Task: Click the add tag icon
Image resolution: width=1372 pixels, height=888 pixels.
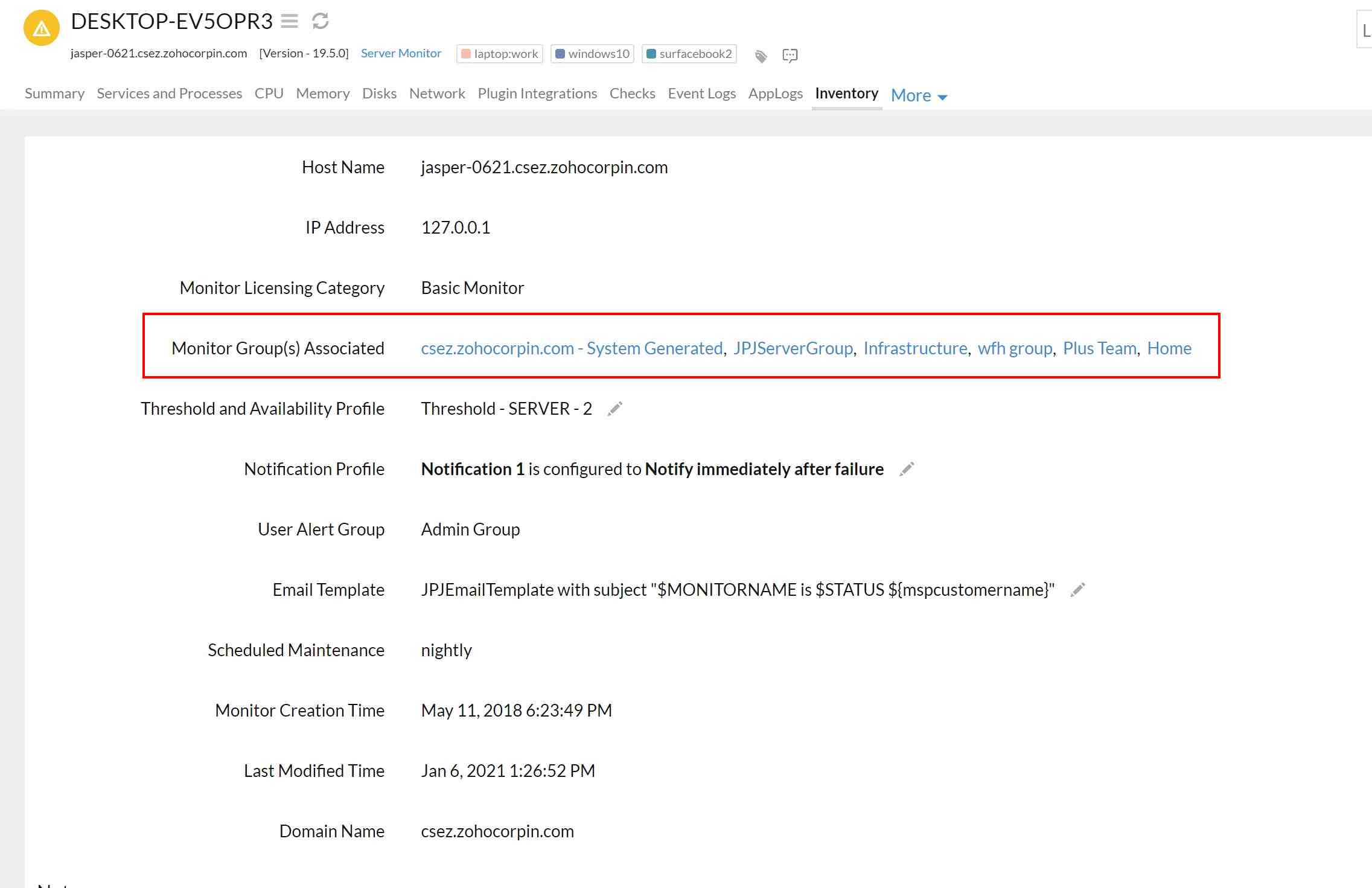Action: tap(761, 56)
